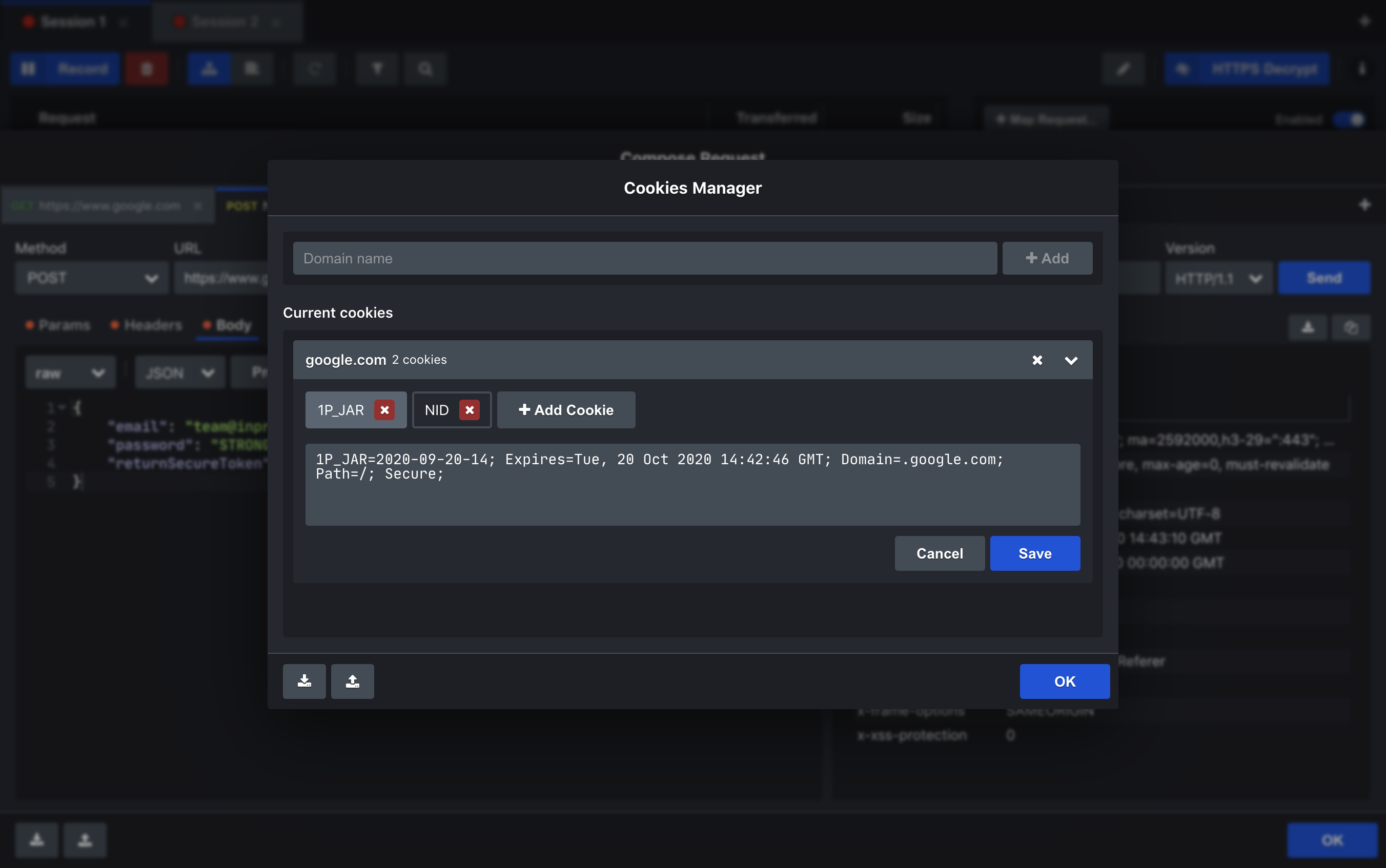Open the filter icon in the toolbar
1386x868 pixels.
tap(377, 68)
